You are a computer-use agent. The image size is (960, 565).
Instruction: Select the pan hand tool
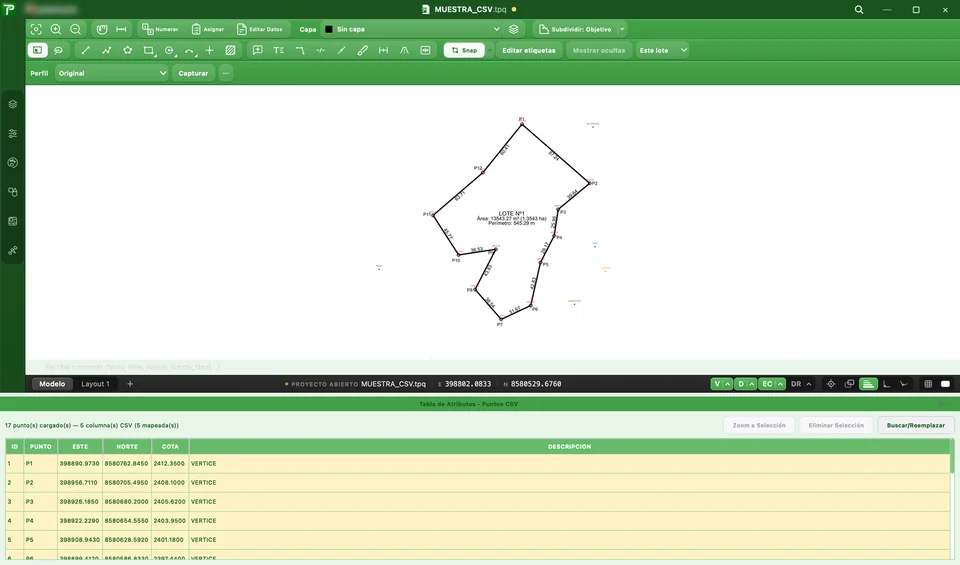[102, 29]
